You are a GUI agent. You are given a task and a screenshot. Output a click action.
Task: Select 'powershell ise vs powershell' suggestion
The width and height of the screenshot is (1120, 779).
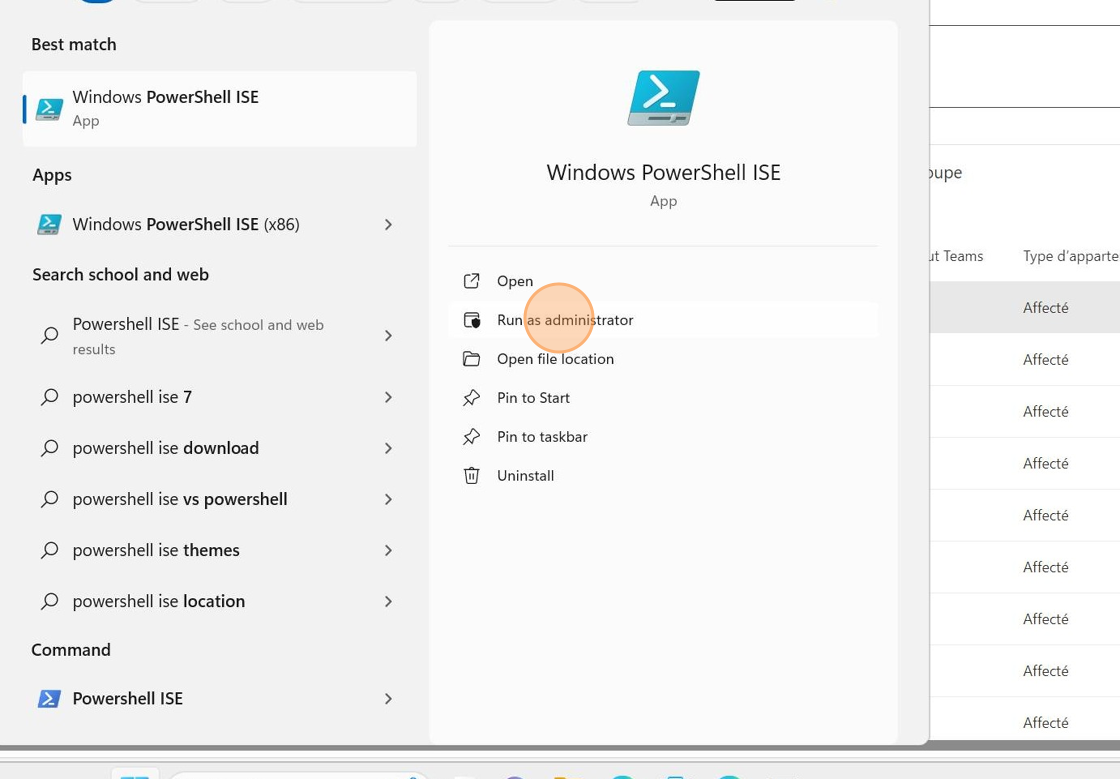tap(219, 499)
